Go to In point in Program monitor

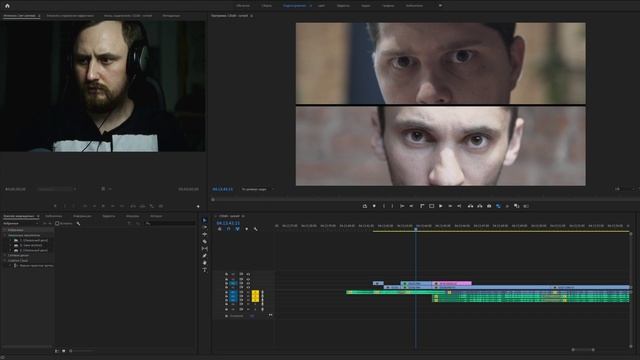point(402,206)
